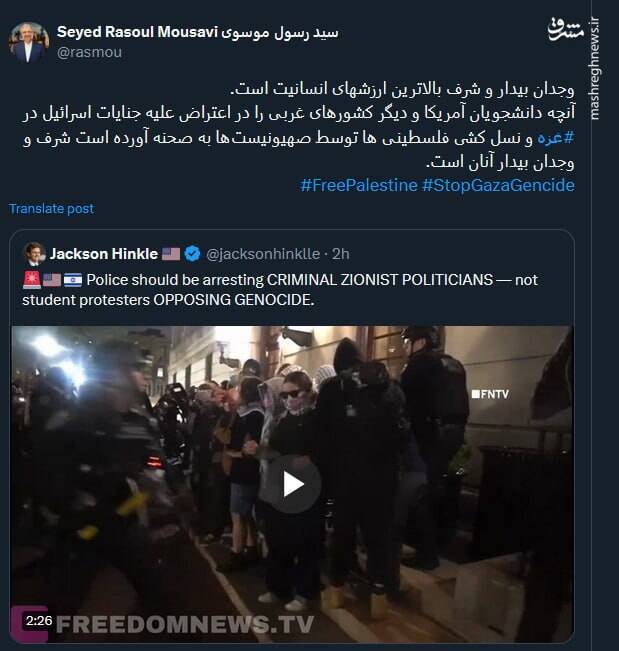Click the 2:26 video duration badge
Screen dimensions: 619x651
click(x=39, y=621)
